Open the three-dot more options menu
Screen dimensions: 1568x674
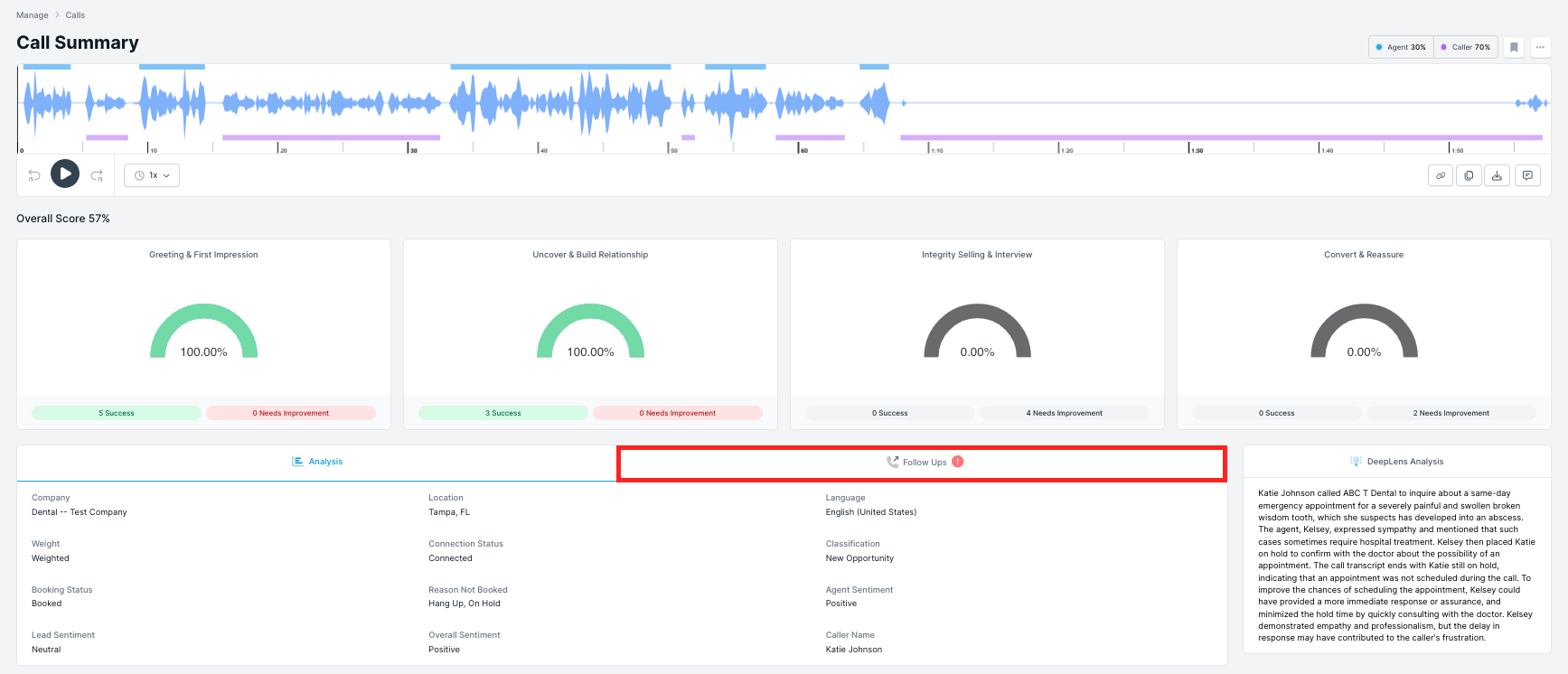[1540, 47]
